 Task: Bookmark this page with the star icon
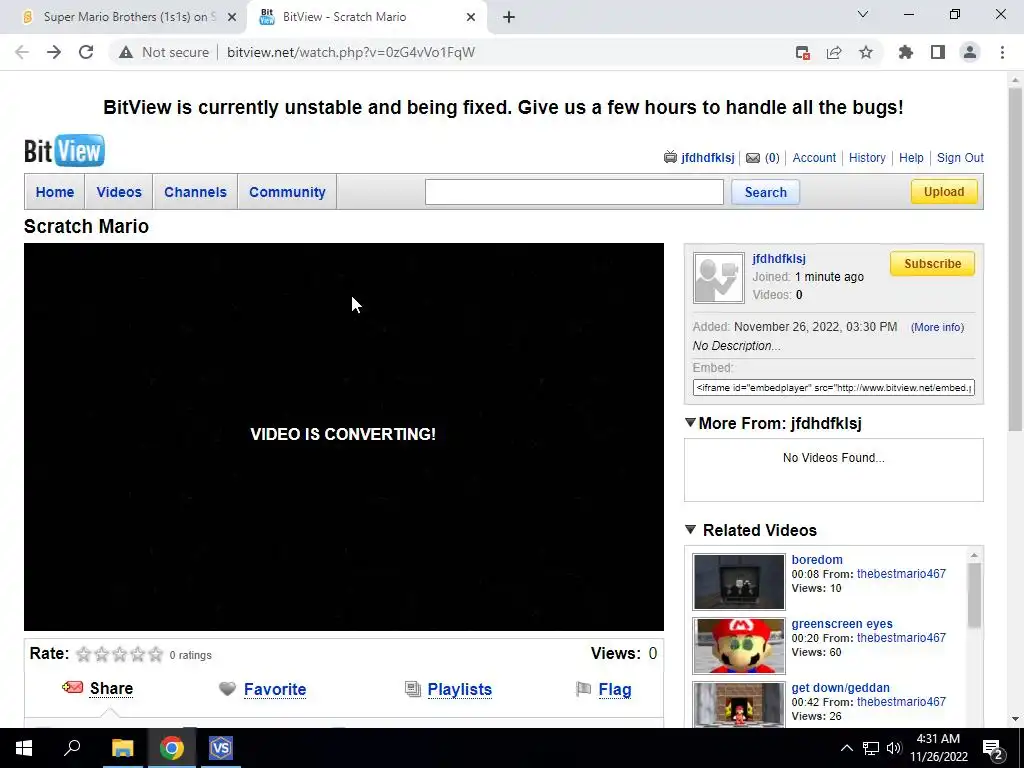(x=866, y=52)
